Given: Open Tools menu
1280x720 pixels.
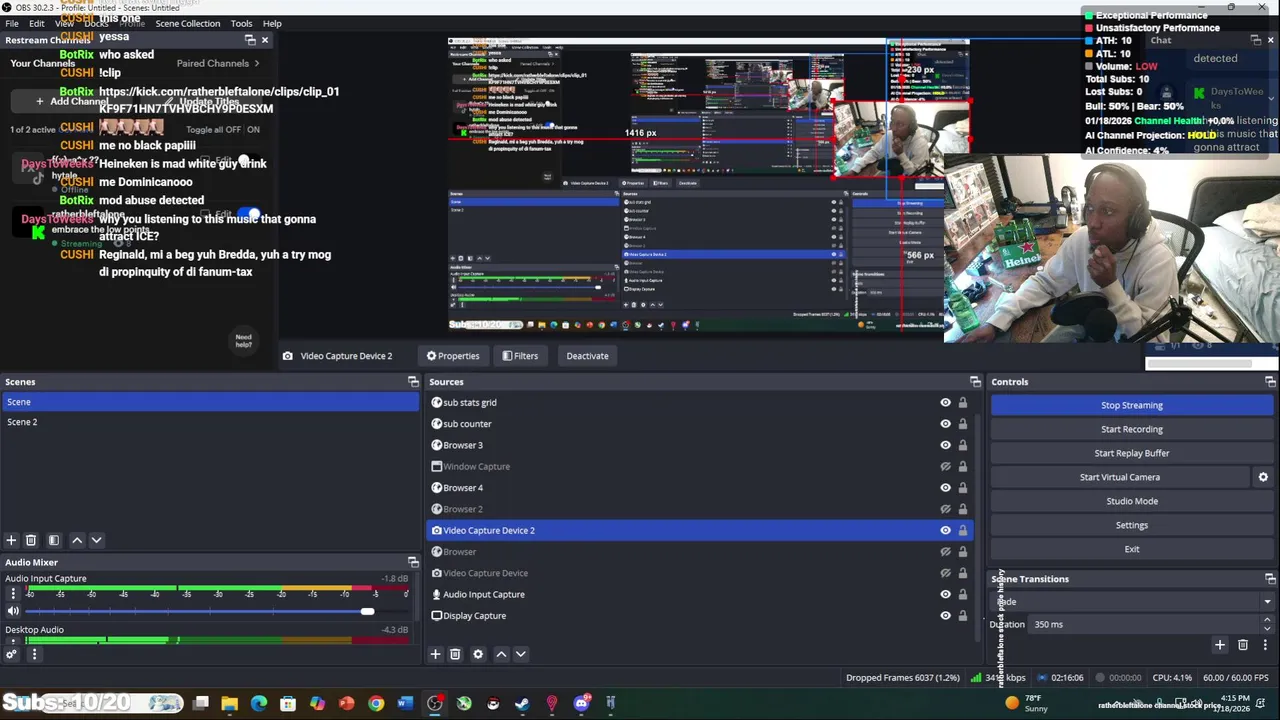Looking at the screenshot, I should [241, 23].
